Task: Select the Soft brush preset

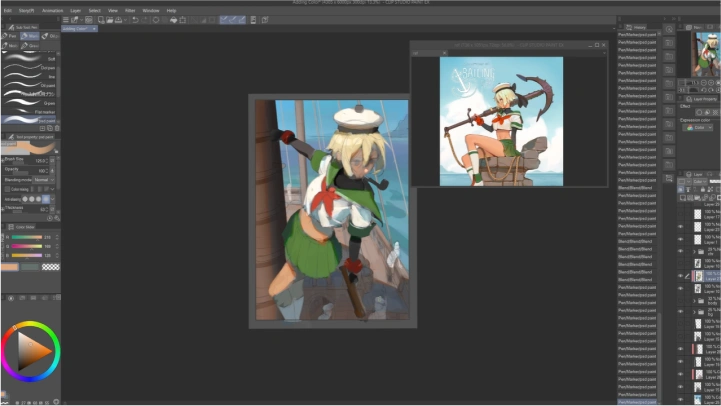Action: click(x=29, y=59)
